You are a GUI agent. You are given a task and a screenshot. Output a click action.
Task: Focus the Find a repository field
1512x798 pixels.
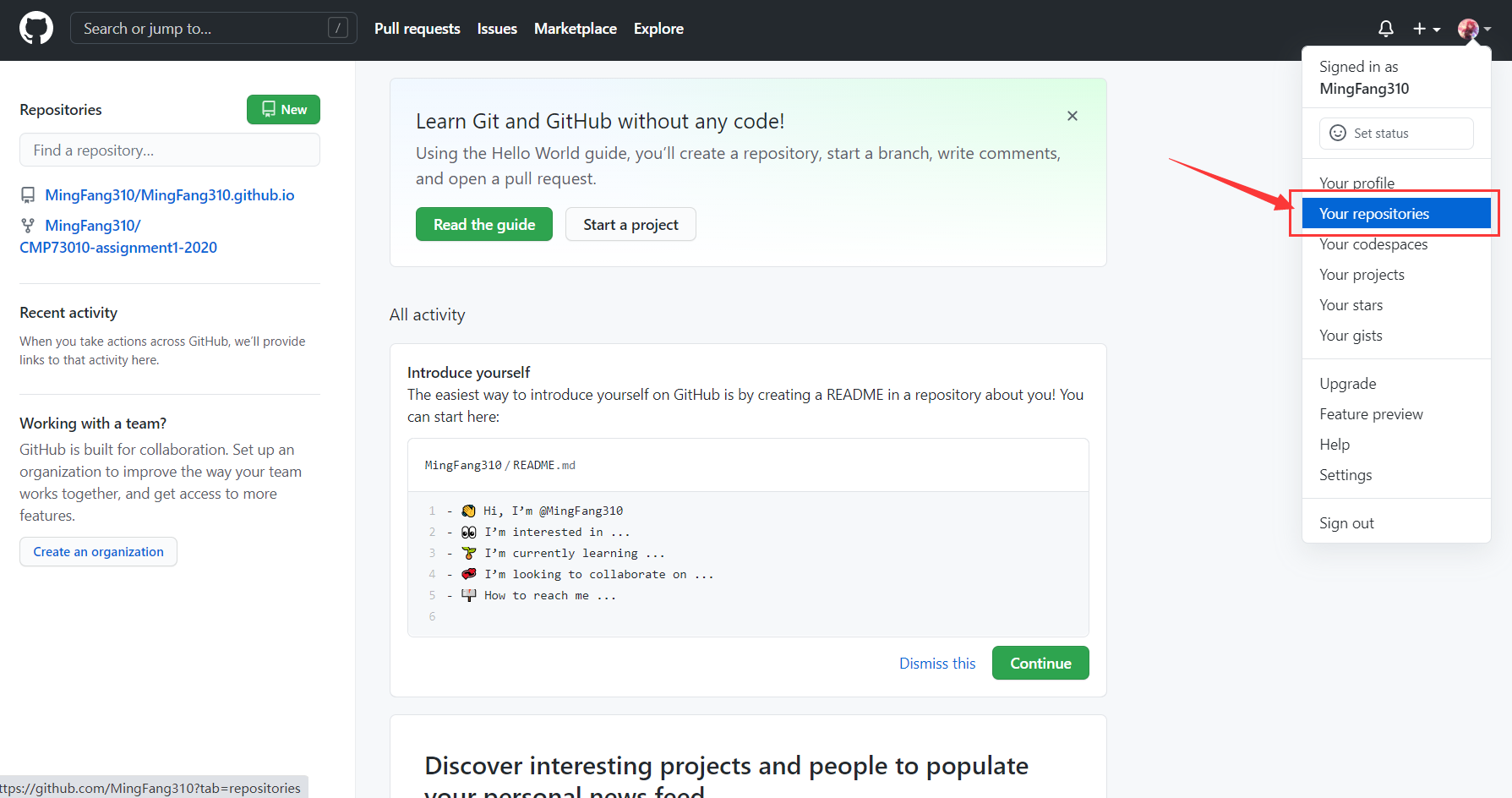[170, 150]
